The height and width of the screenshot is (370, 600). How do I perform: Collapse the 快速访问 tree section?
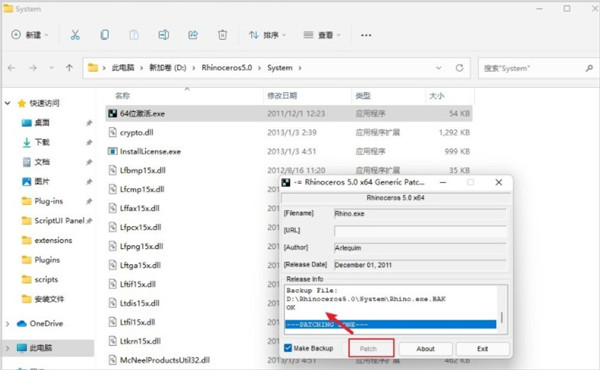coord(7,103)
